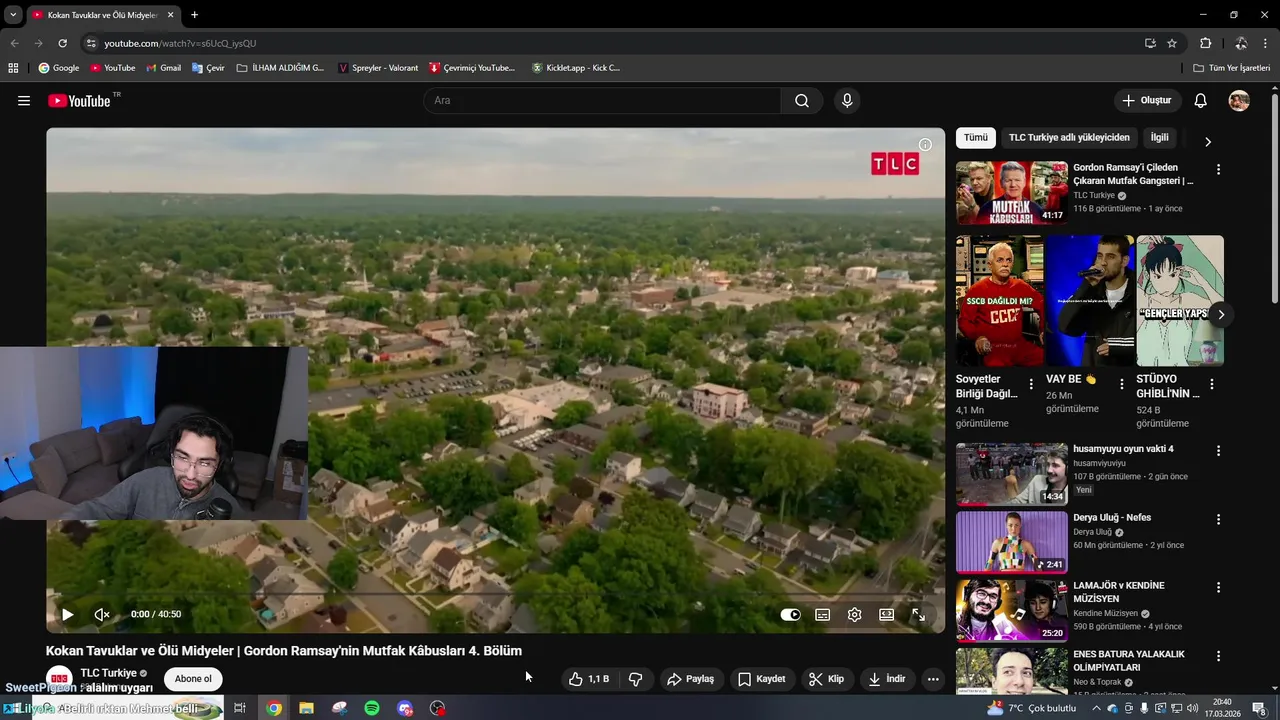The width and height of the screenshot is (1280, 720).
Task: Open the Mutfak Gangsteri video thumbnail
Action: click(x=1011, y=193)
